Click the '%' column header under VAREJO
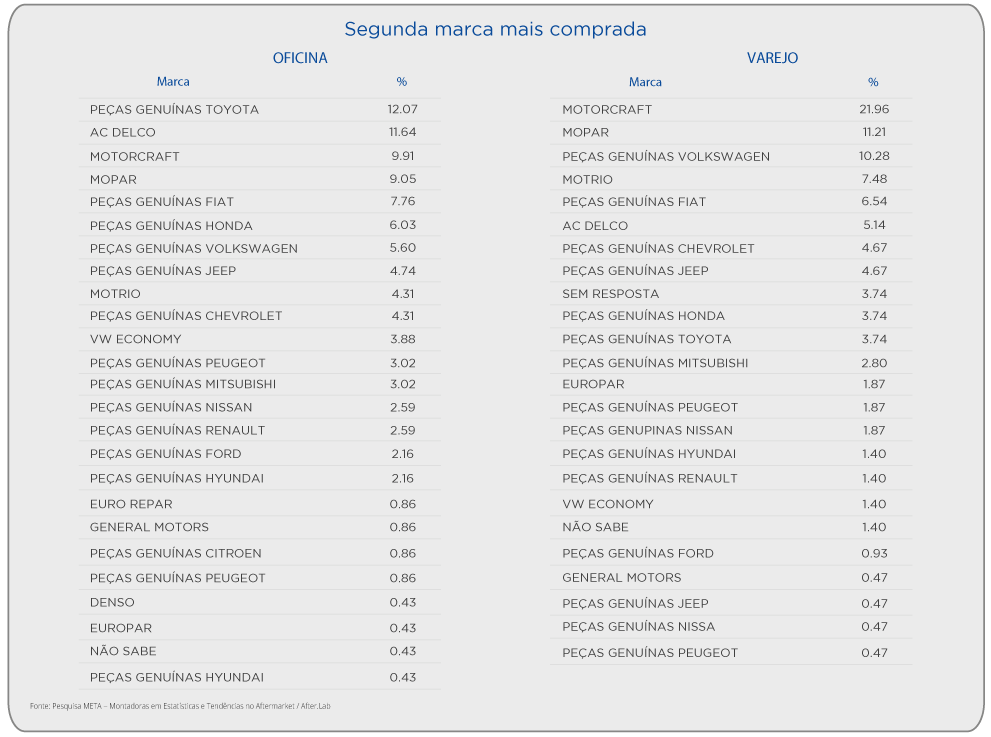Screen dimensions: 991x737 (873, 82)
